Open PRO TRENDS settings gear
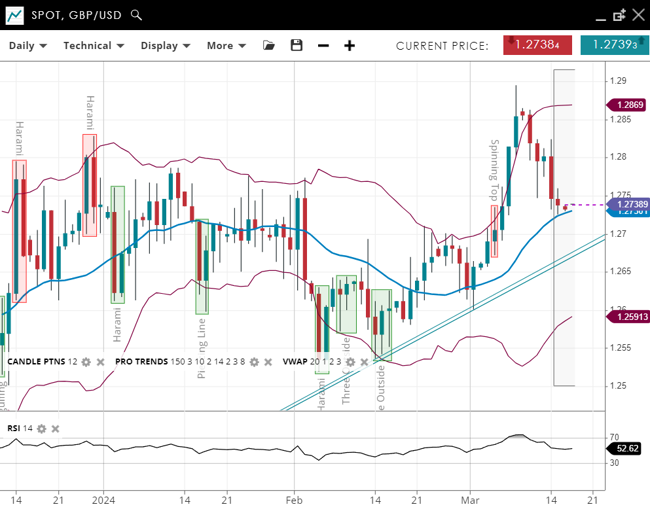This screenshot has width=650, height=511. pos(254,361)
